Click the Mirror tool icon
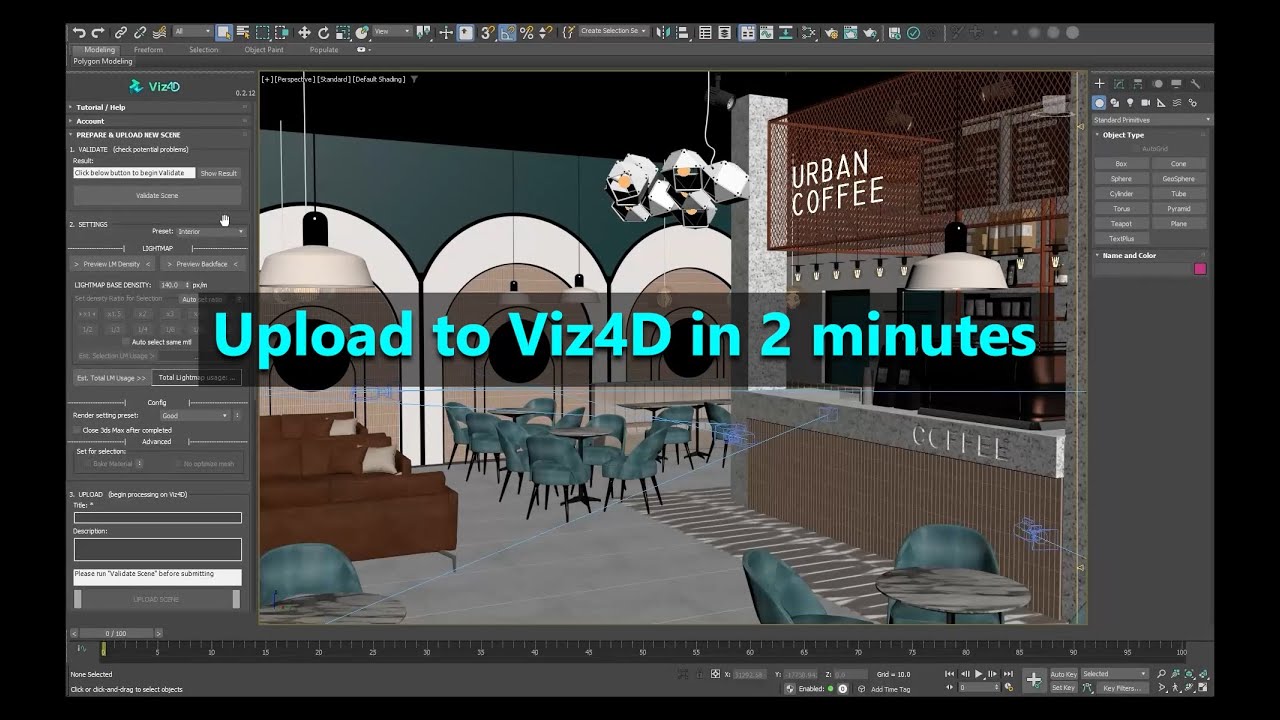 [x=662, y=32]
